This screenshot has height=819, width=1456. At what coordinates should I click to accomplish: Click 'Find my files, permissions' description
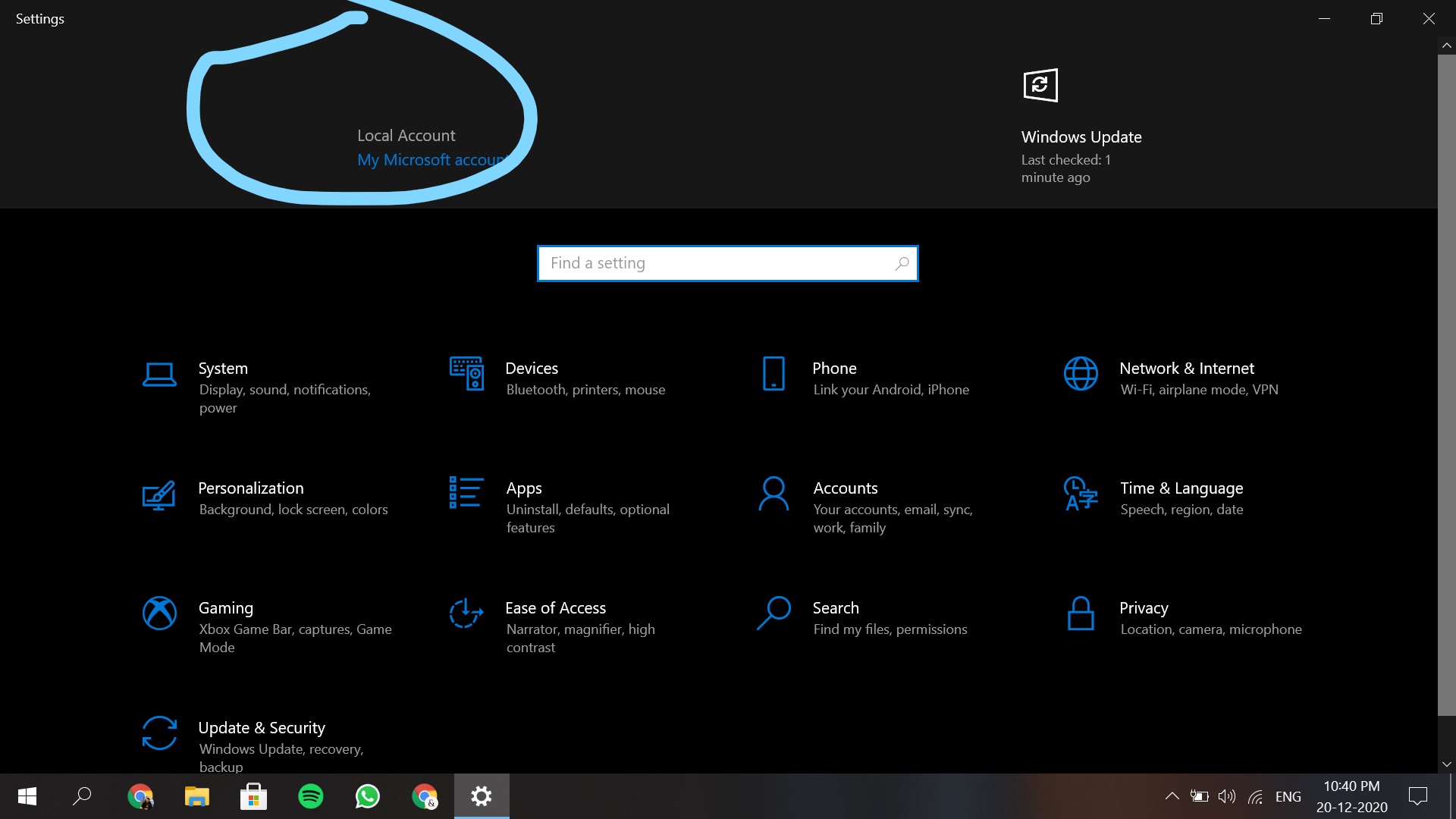pos(890,629)
